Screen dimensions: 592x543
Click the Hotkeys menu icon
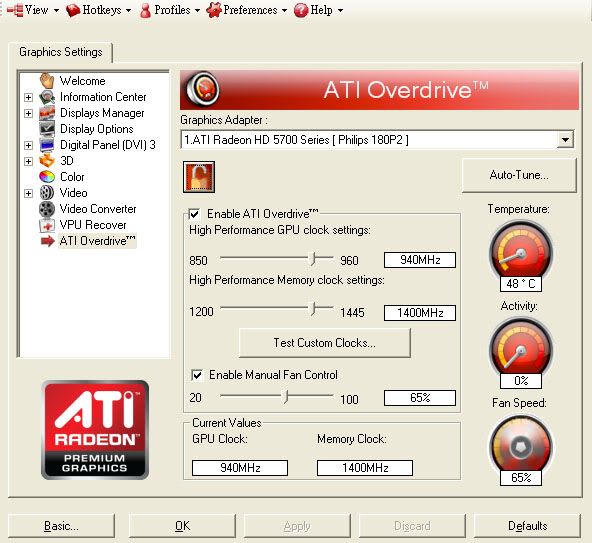(x=73, y=10)
